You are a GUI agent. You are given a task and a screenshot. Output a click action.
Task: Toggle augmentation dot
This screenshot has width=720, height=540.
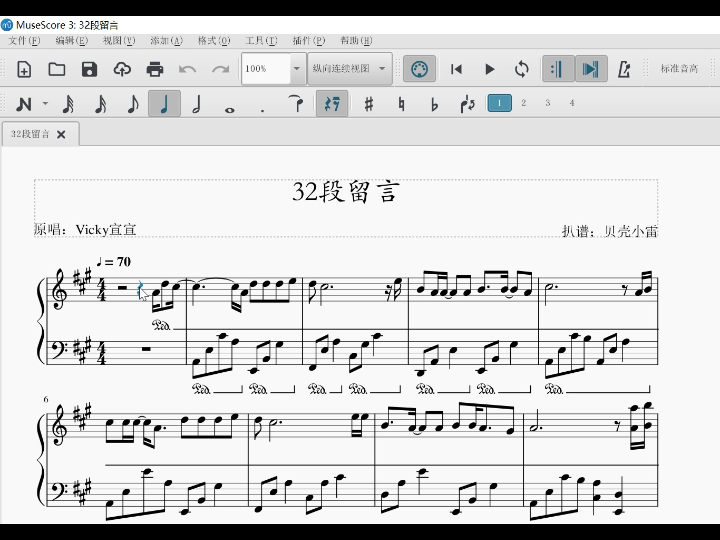pyautogui.click(x=262, y=110)
